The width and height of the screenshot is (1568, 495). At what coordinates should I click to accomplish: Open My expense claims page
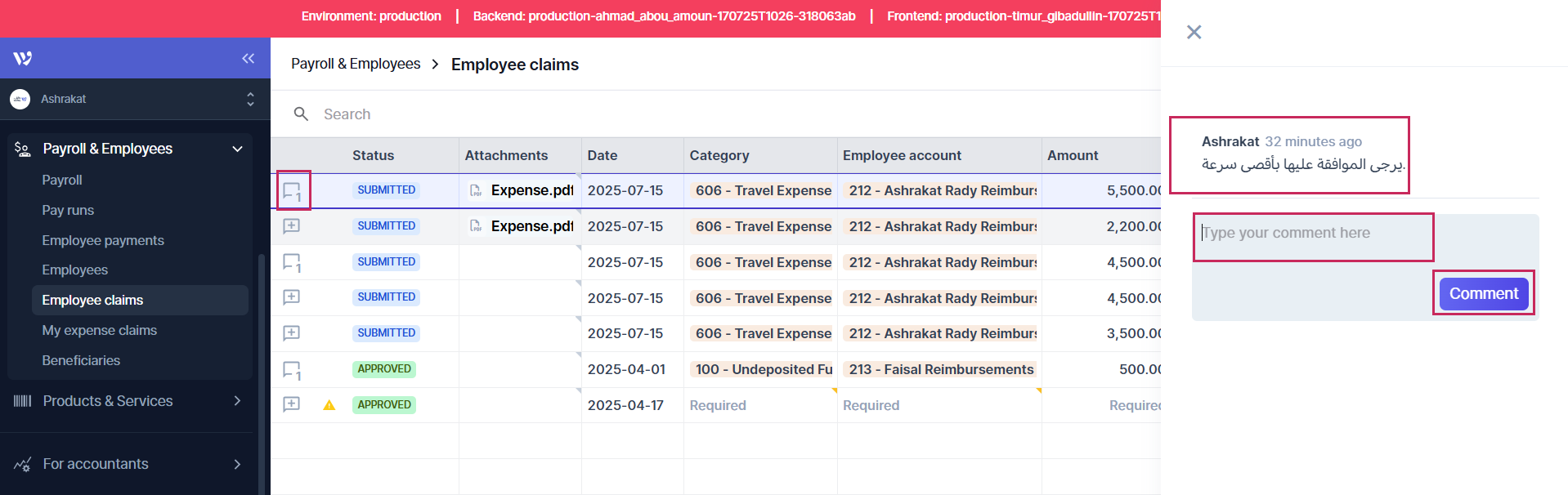tap(99, 330)
